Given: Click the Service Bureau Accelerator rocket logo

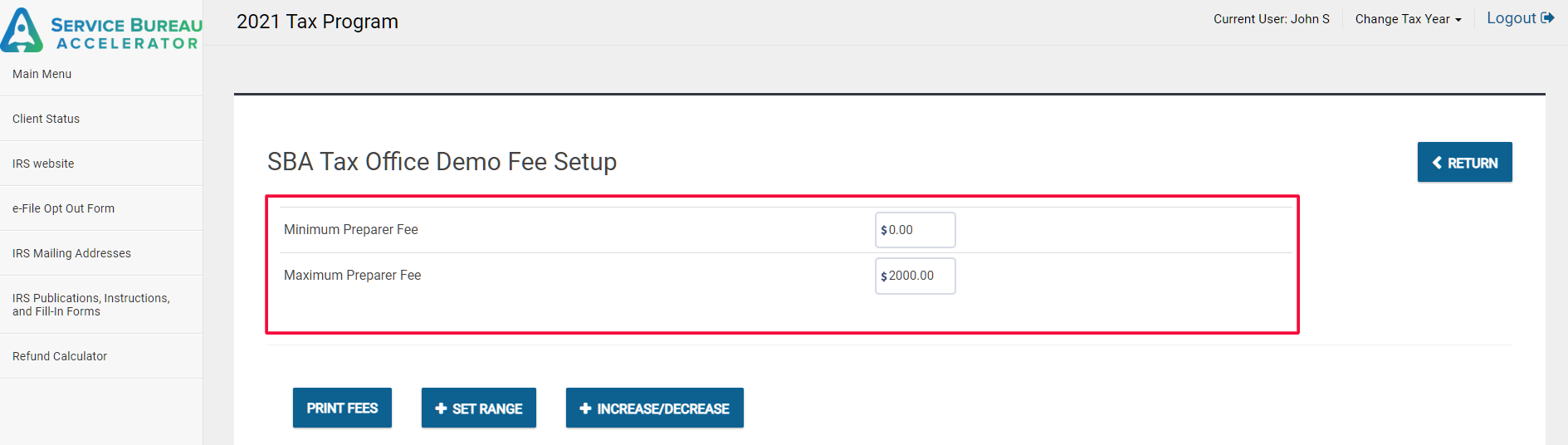Looking at the screenshot, I should pyautogui.click(x=22, y=30).
